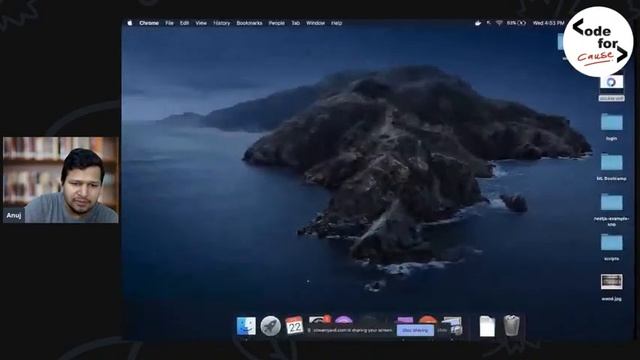The image size is (640, 360).
Task: Open the People menu
Action: [x=277, y=23]
